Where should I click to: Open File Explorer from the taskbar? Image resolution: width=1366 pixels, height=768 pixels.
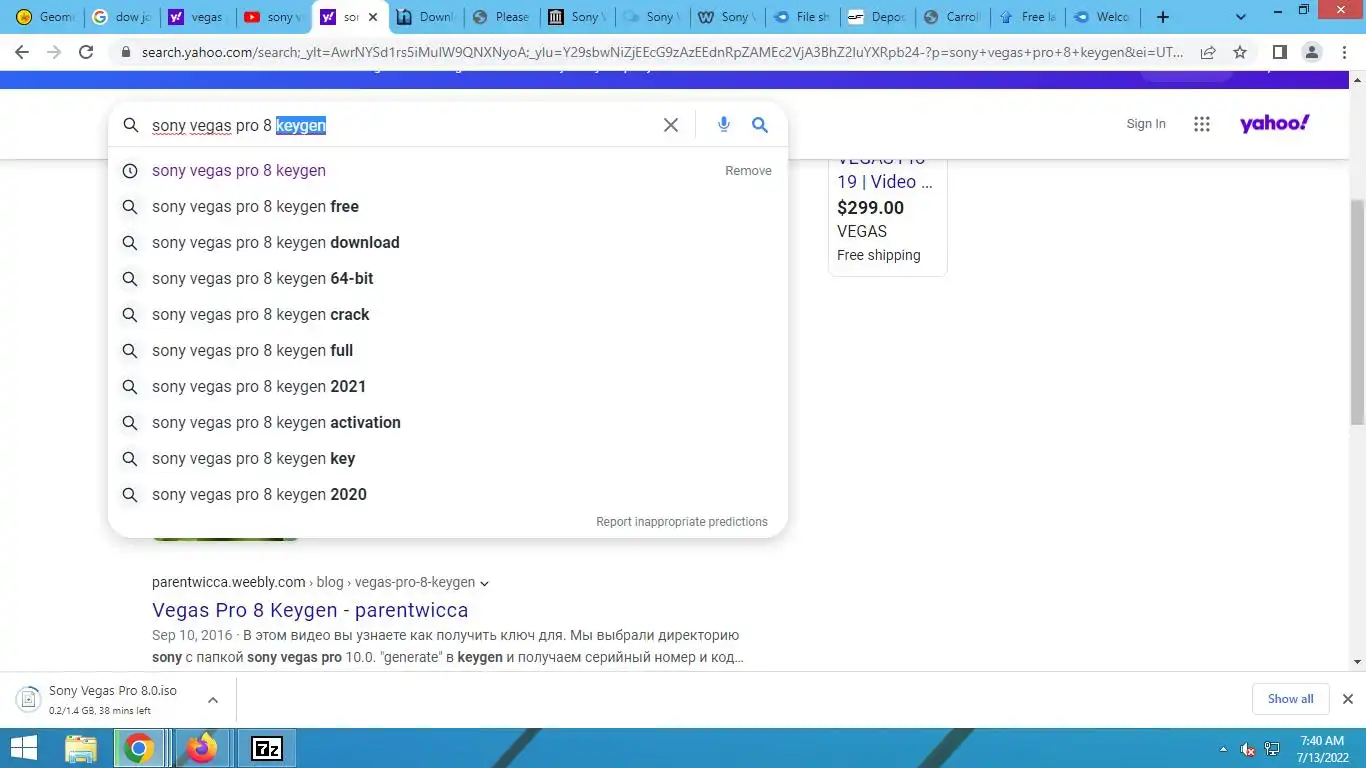81,748
